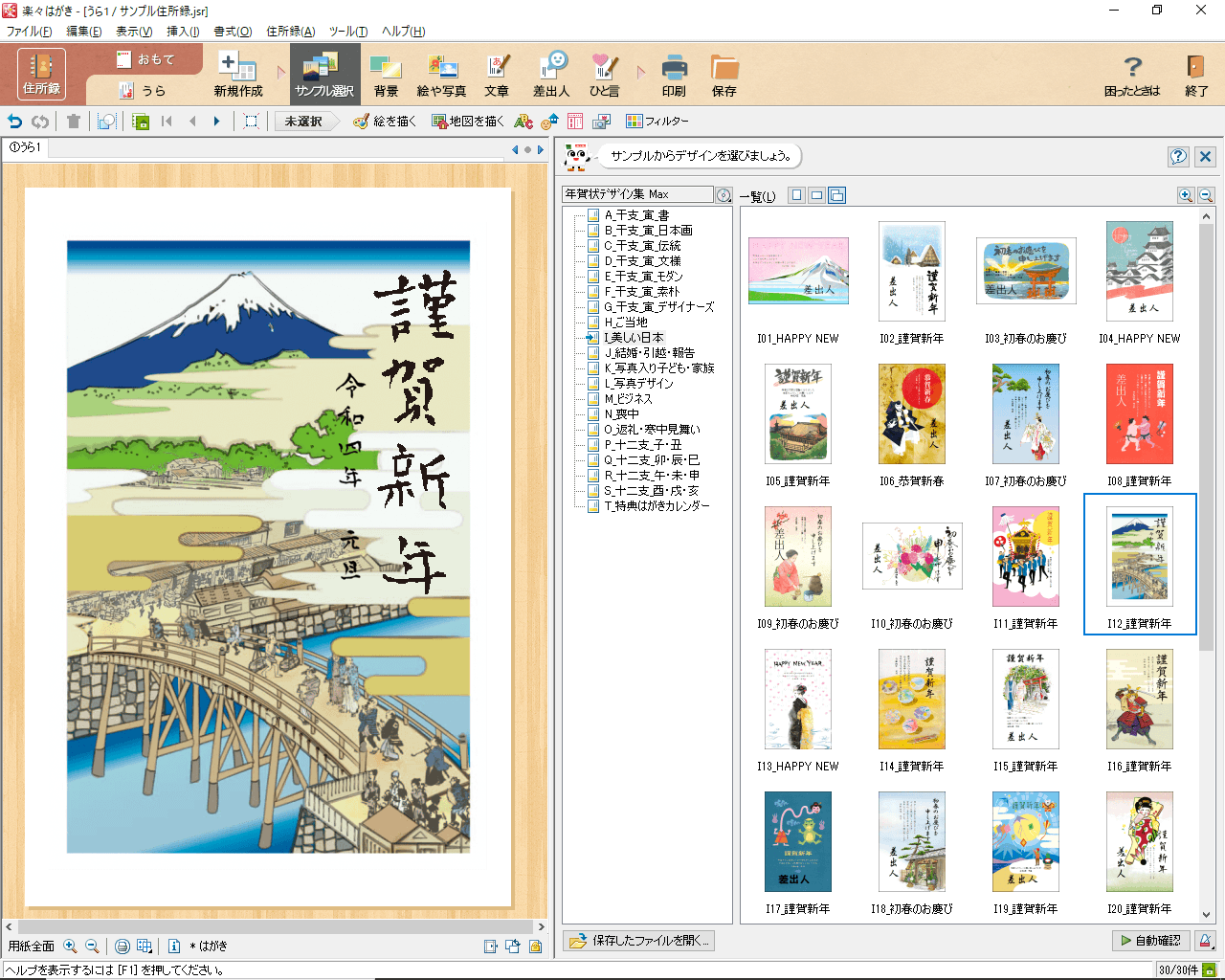This screenshot has height=980, width=1225.
Task: Click the フィルター filter button
Action: click(657, 122)
